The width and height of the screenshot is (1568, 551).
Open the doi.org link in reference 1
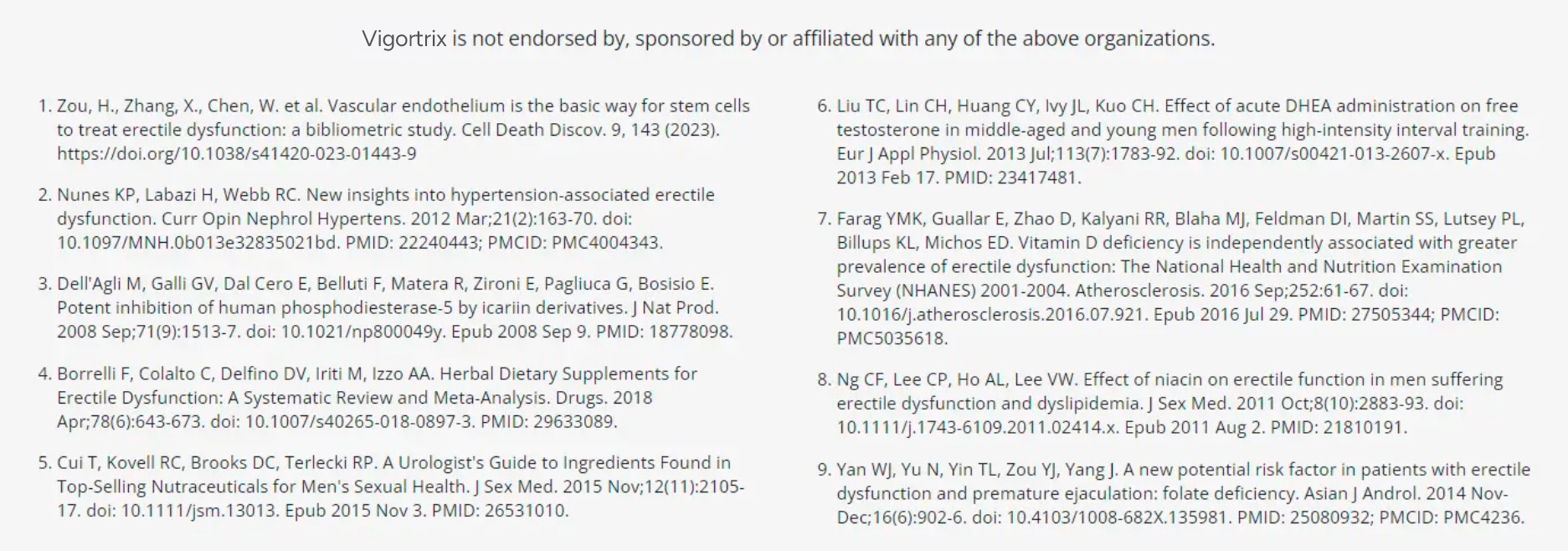[x=236, y=154]
